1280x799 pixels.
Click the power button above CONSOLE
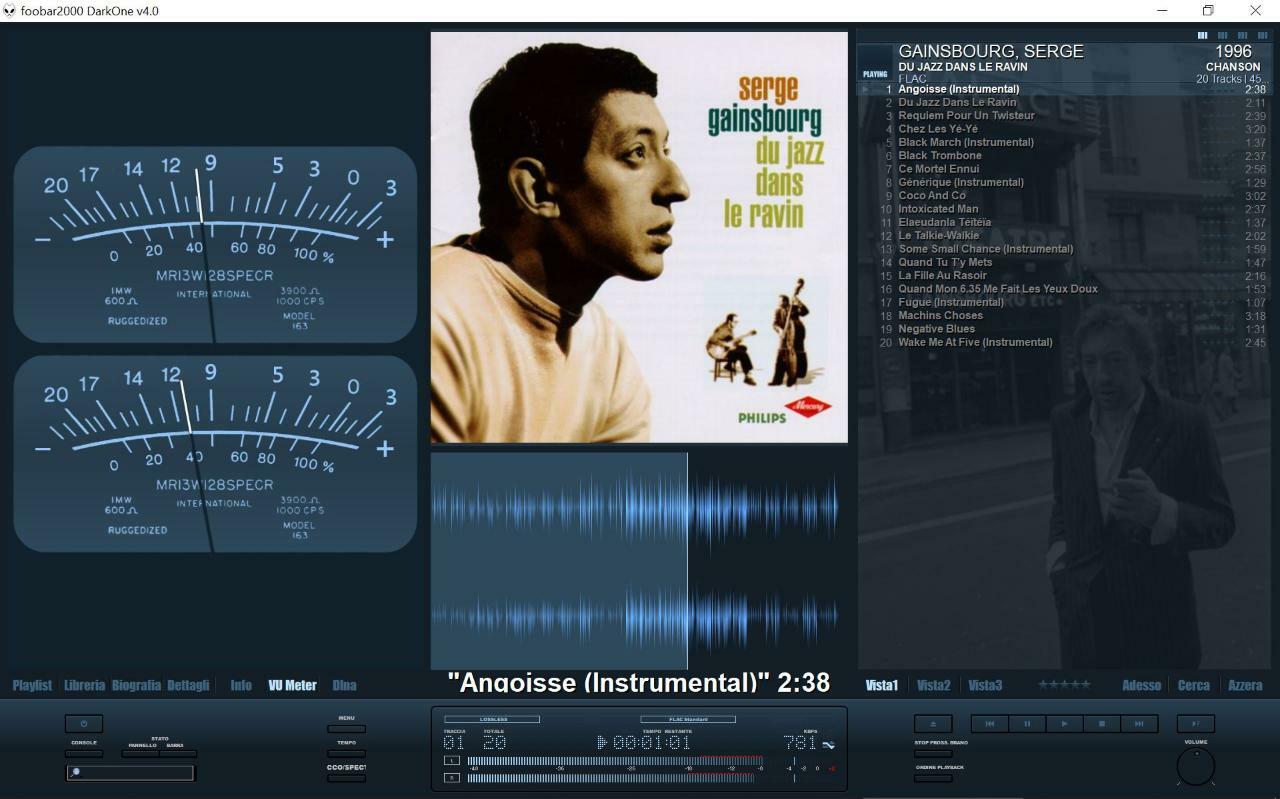tap(84, 723)
